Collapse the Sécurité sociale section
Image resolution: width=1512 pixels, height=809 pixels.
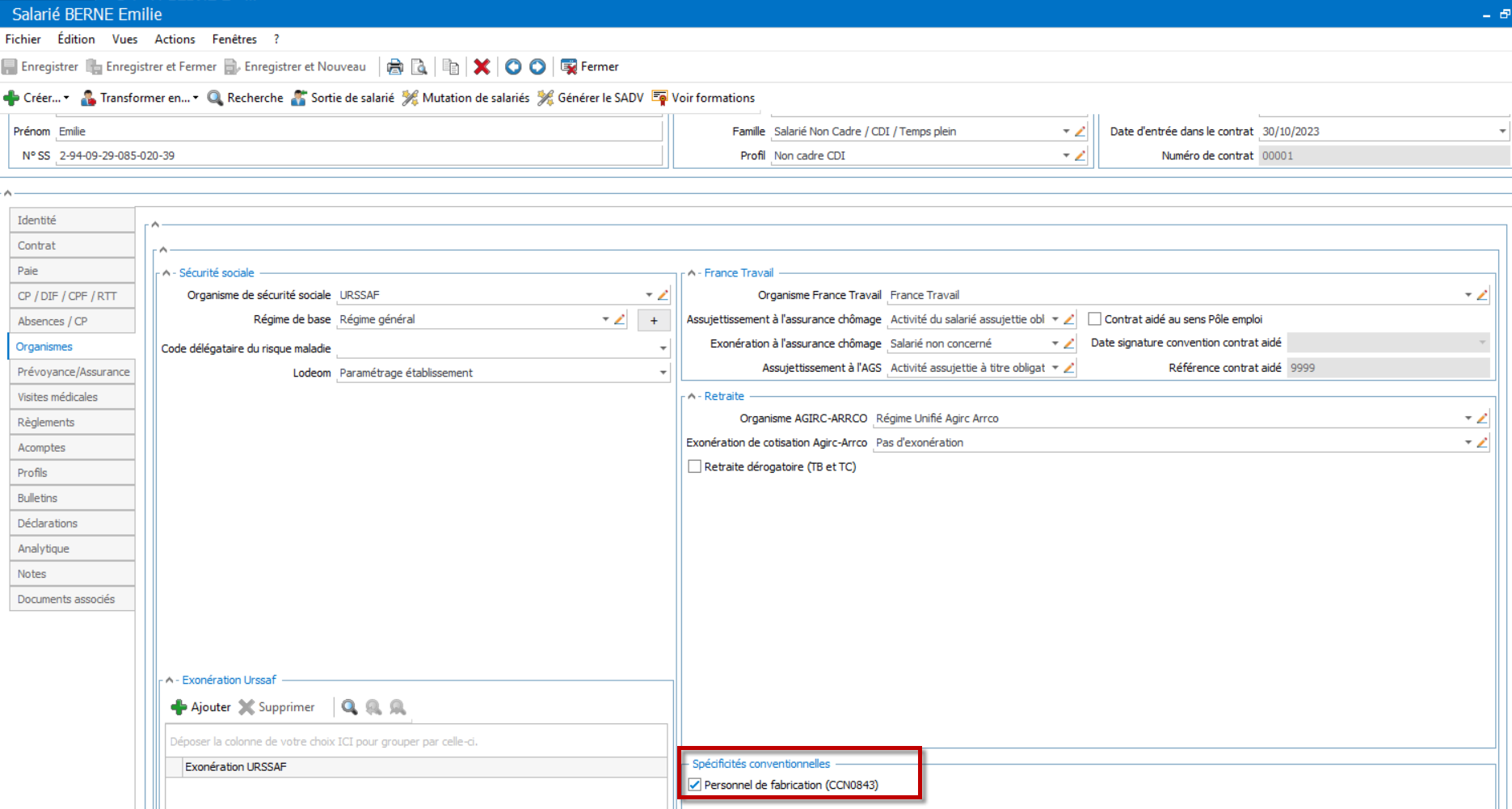coord(166,273)
